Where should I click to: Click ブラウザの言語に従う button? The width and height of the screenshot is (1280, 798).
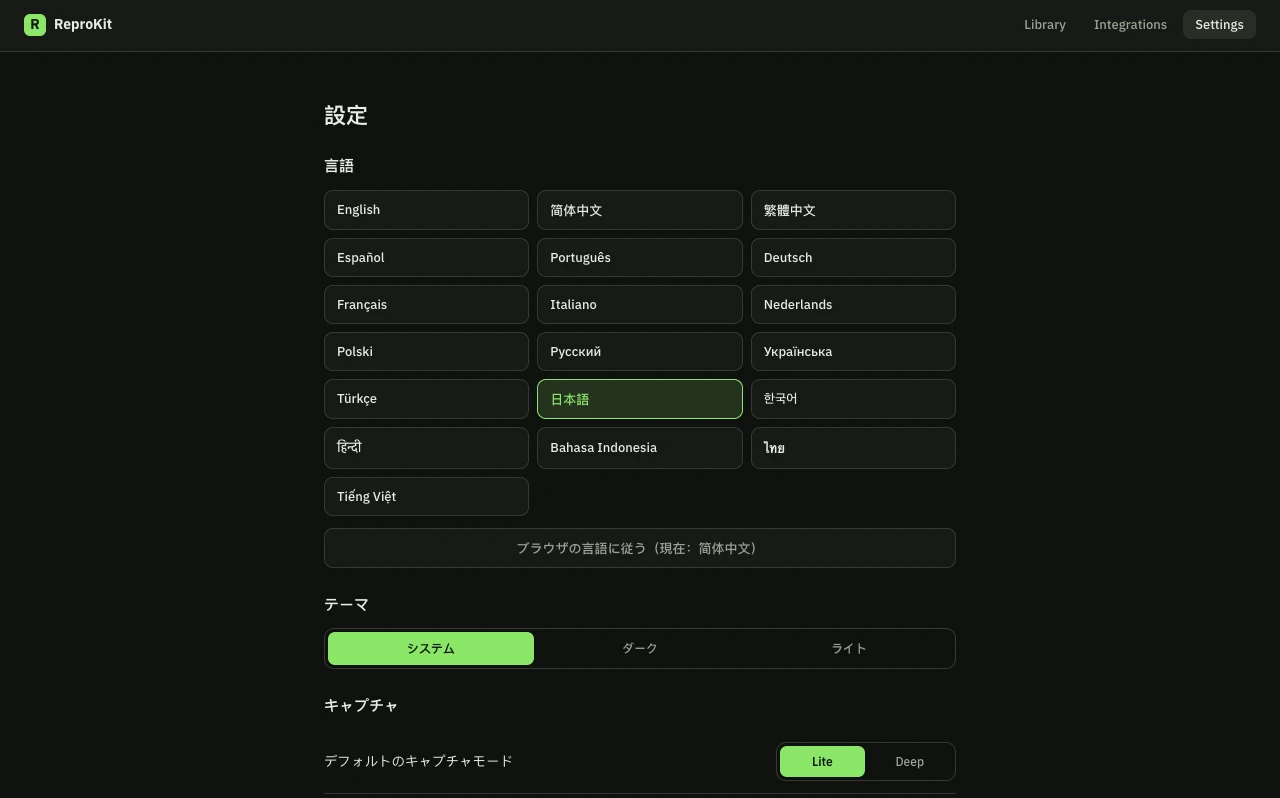[x=640, y=548]
